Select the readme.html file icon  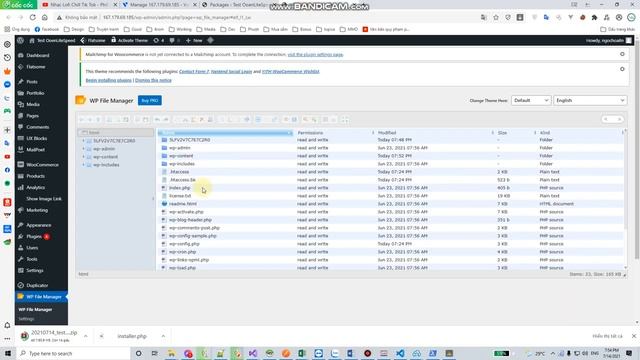[x=164, y=204]
